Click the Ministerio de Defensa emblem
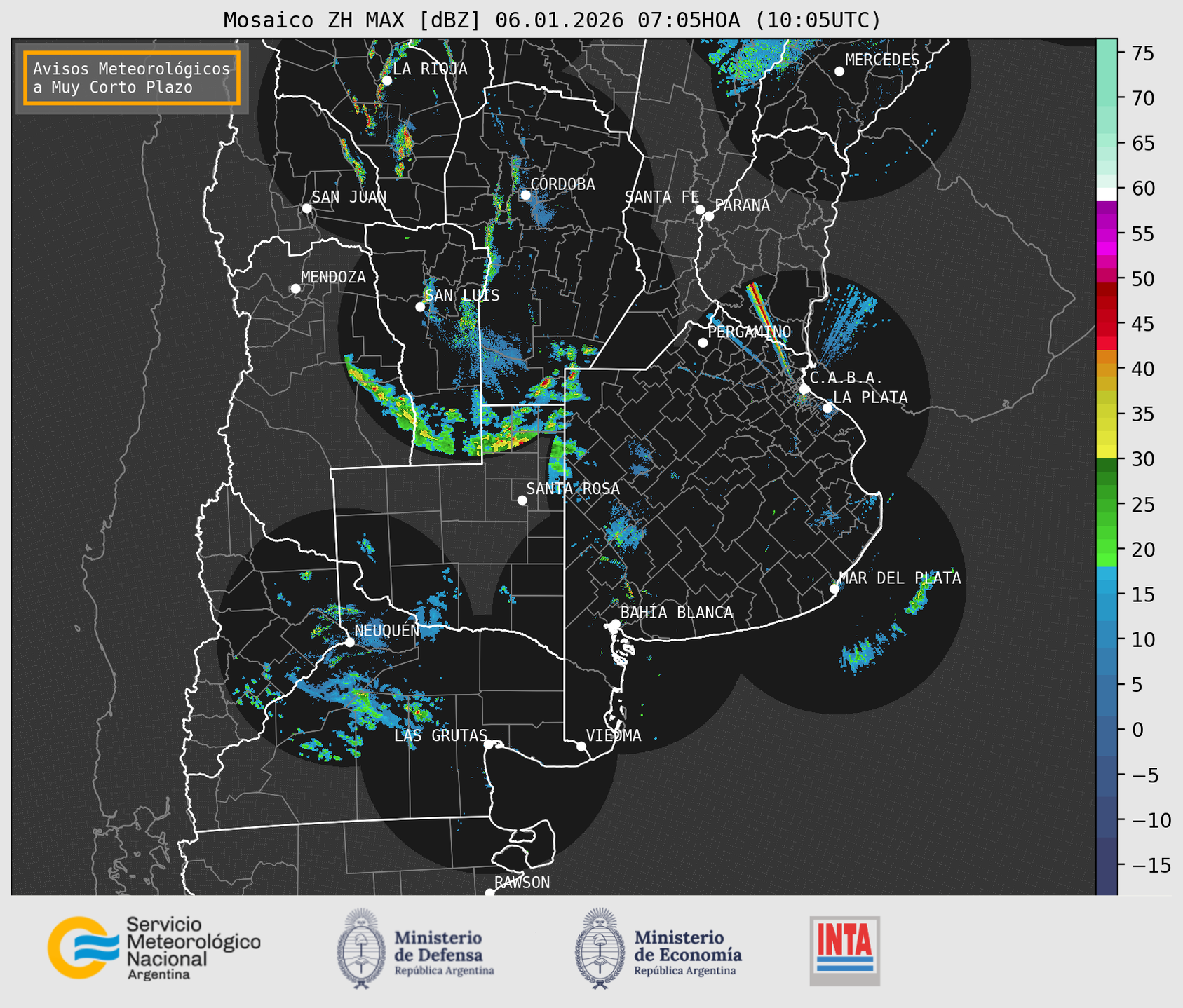1183x1008 pixels. click(x=361, y=948)
